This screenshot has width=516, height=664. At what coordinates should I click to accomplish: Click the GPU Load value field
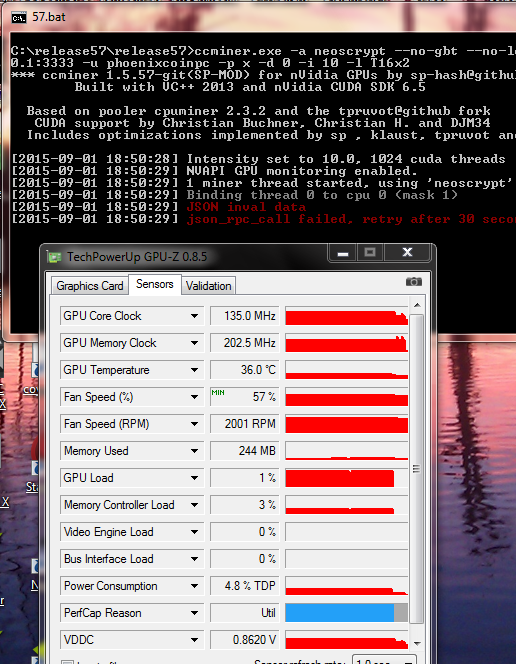[x=245, y=478]
